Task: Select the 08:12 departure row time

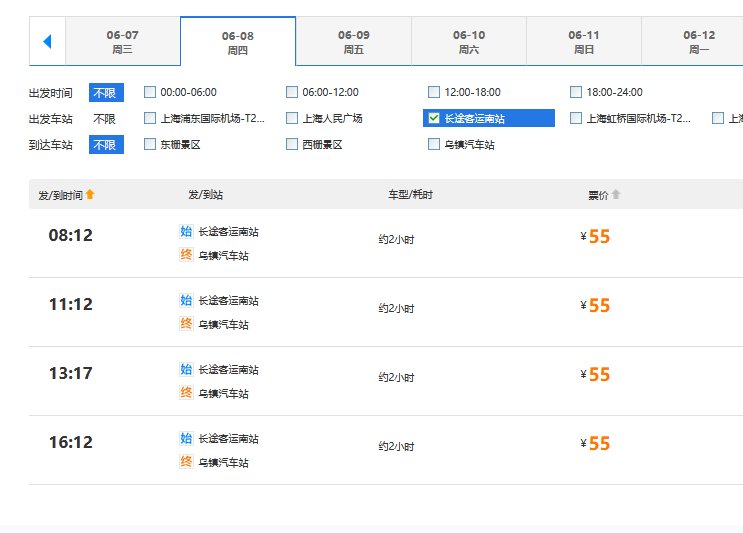Action: 71,235
